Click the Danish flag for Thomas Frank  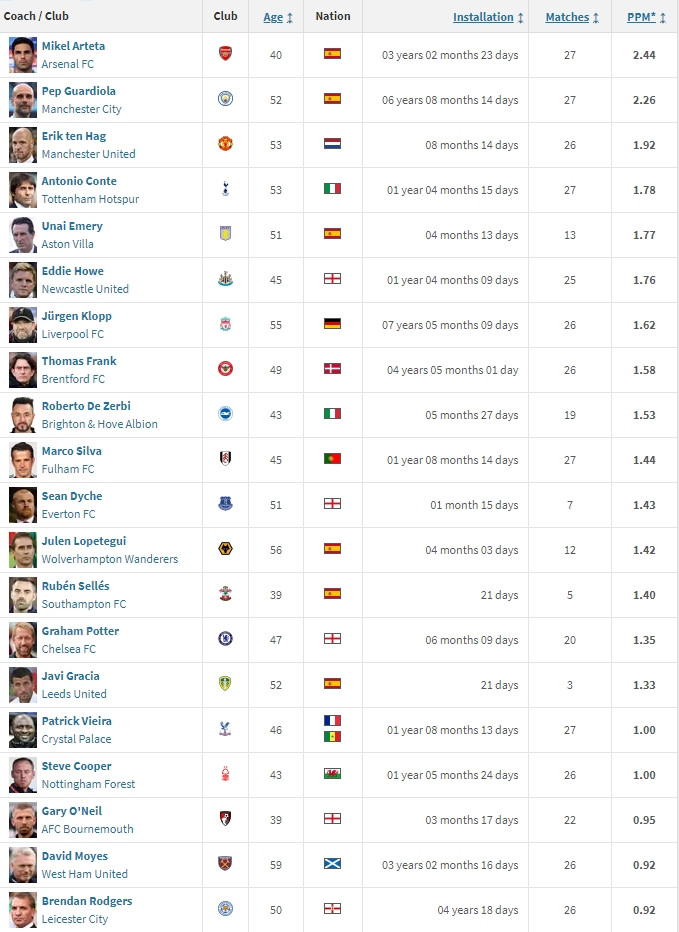tap(332, 369)
